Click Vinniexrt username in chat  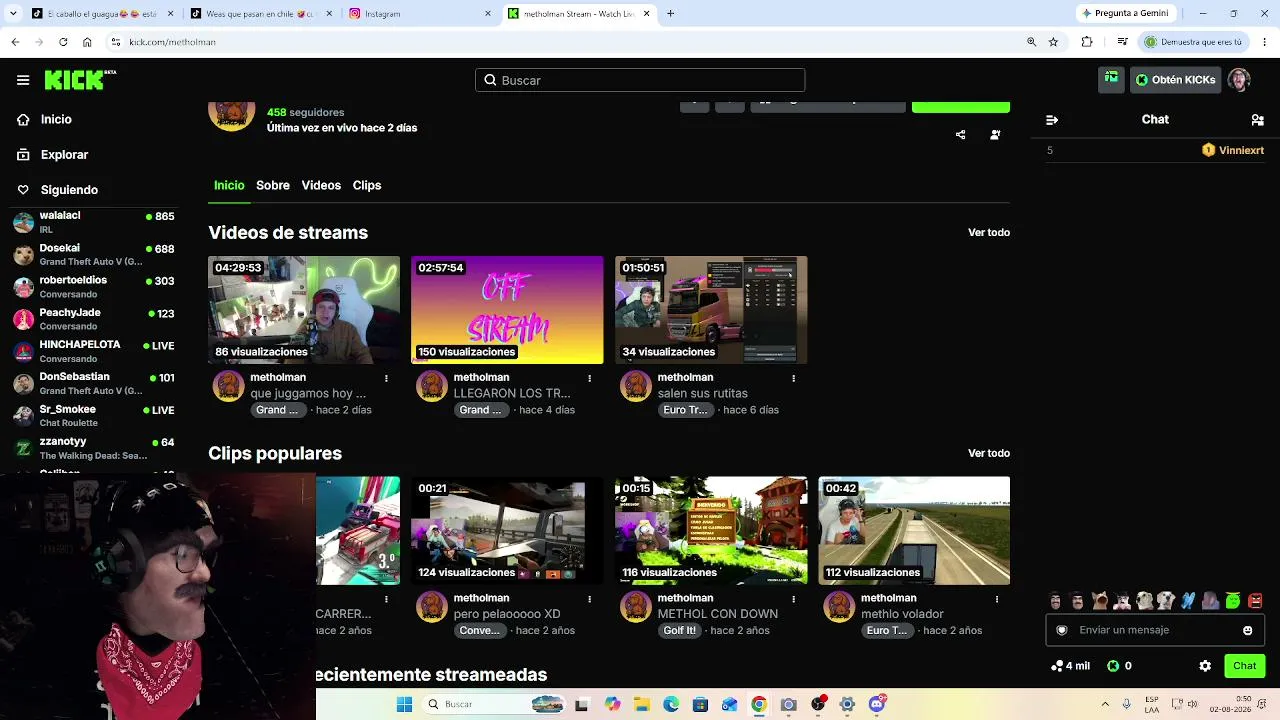coord(1242,150)
